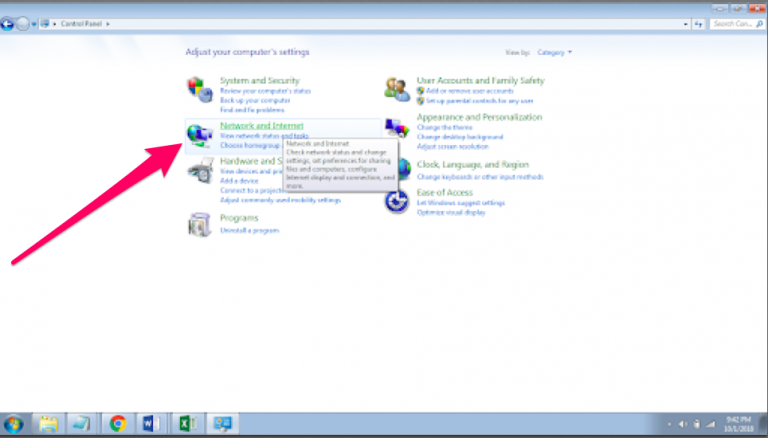Image resolution: width=768 pixels, height=438 pixels.
Task: Open the recent pages dropdown arrow
Action: pyautogui.click(x=34, y=24)
